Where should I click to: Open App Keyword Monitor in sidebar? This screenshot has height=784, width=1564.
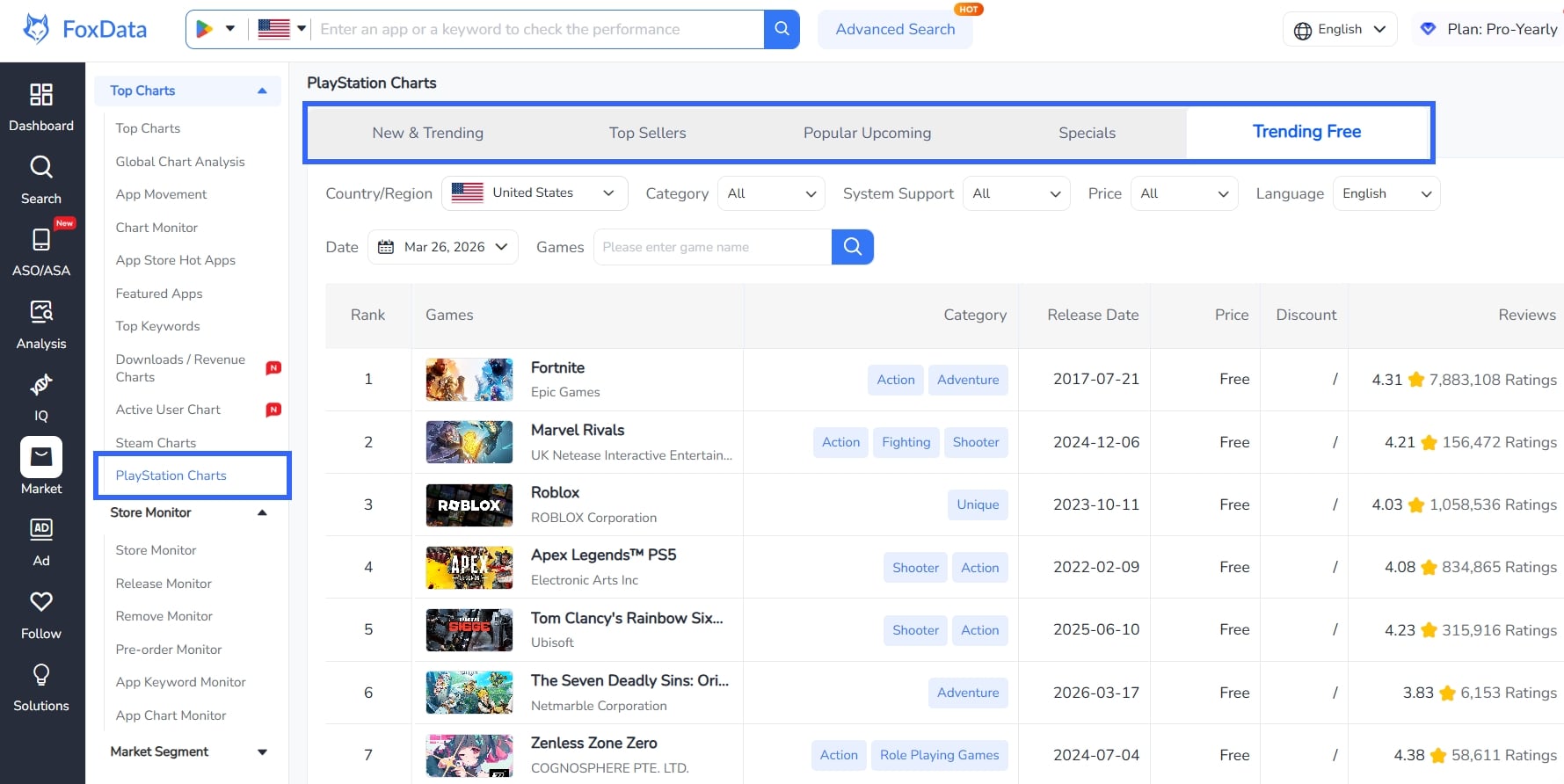pos(180,682)
